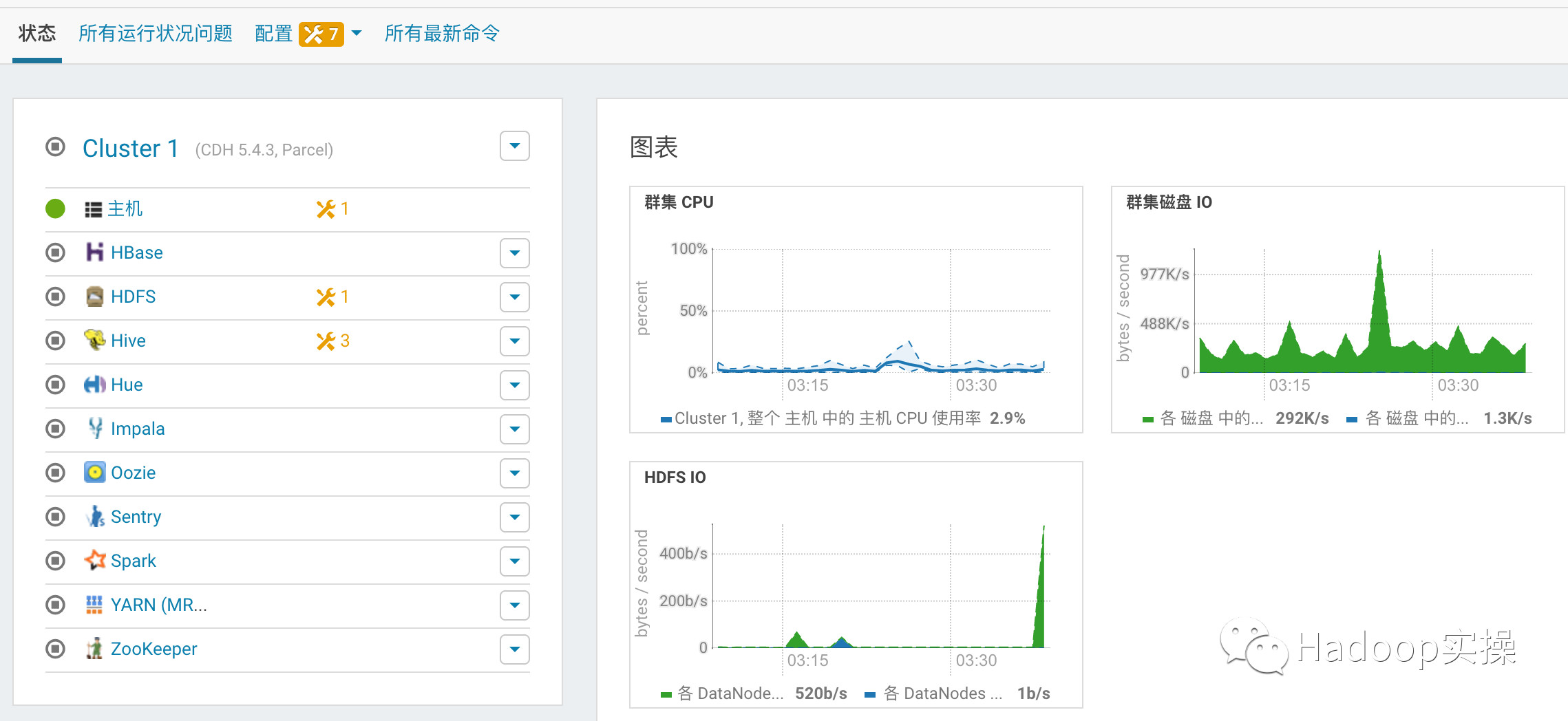Screen dimensions: 1568x721
Task: Switch to the 状态 tab
Action: (37, 33)
